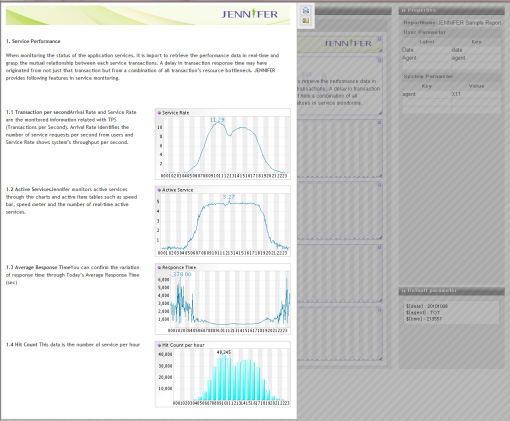Click the 40,245 peak label on Hit Count
Screen dimensions: 510x421
[x=224, y=352]
